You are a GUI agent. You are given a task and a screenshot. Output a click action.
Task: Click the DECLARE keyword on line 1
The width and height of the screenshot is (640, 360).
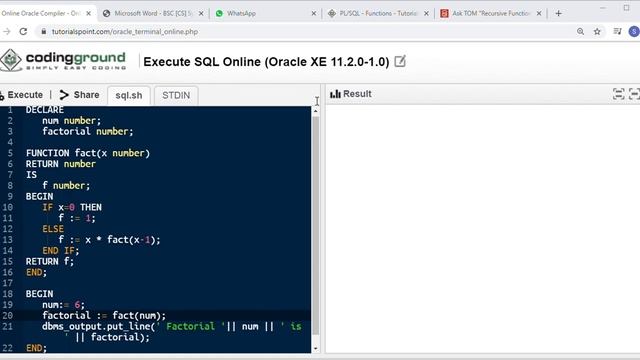45,110
